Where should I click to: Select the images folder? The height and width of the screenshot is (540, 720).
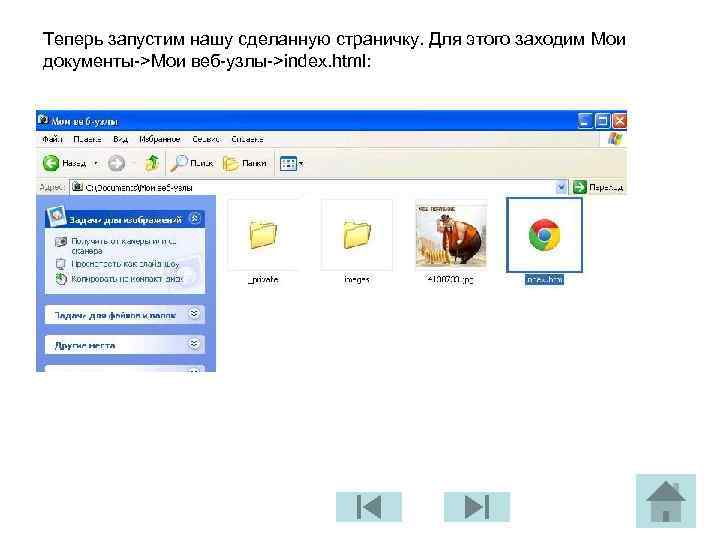(x=357, y=234)
